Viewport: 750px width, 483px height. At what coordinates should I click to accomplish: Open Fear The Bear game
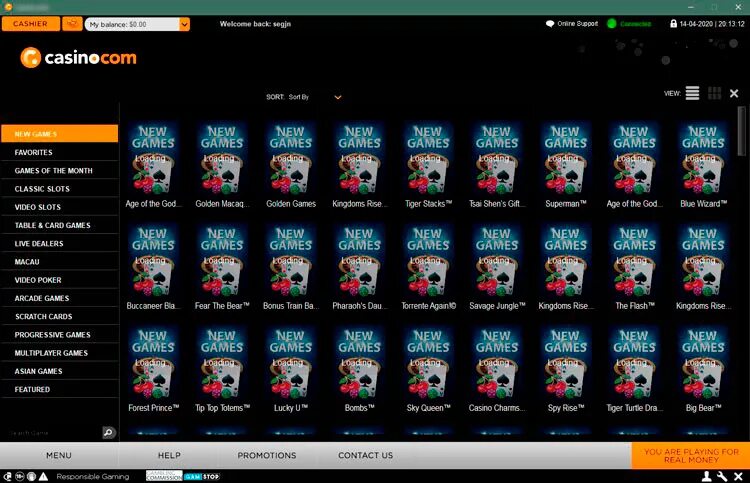click(x=222, y=261)
